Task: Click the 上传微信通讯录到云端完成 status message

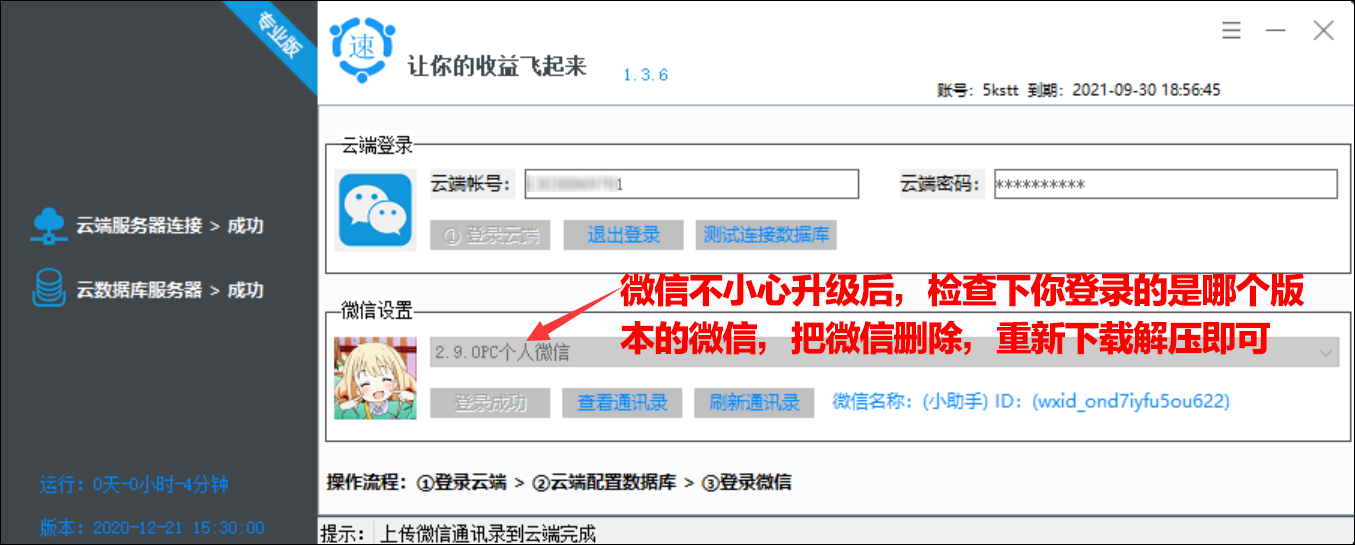Action: (x=488, y=534)
